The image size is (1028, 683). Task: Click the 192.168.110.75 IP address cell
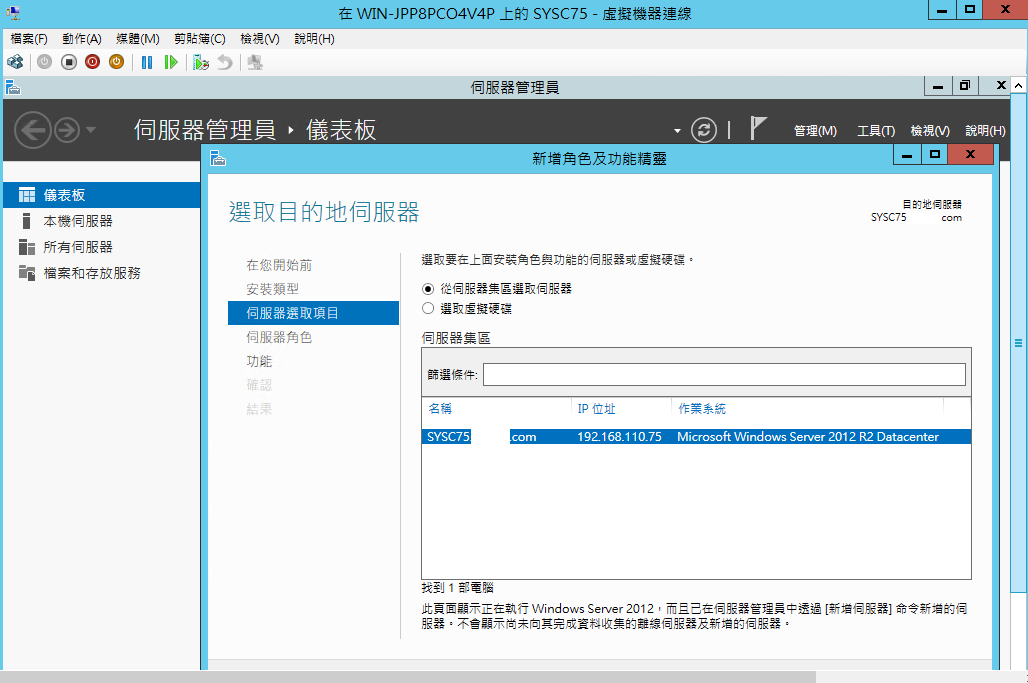[619, 437]
